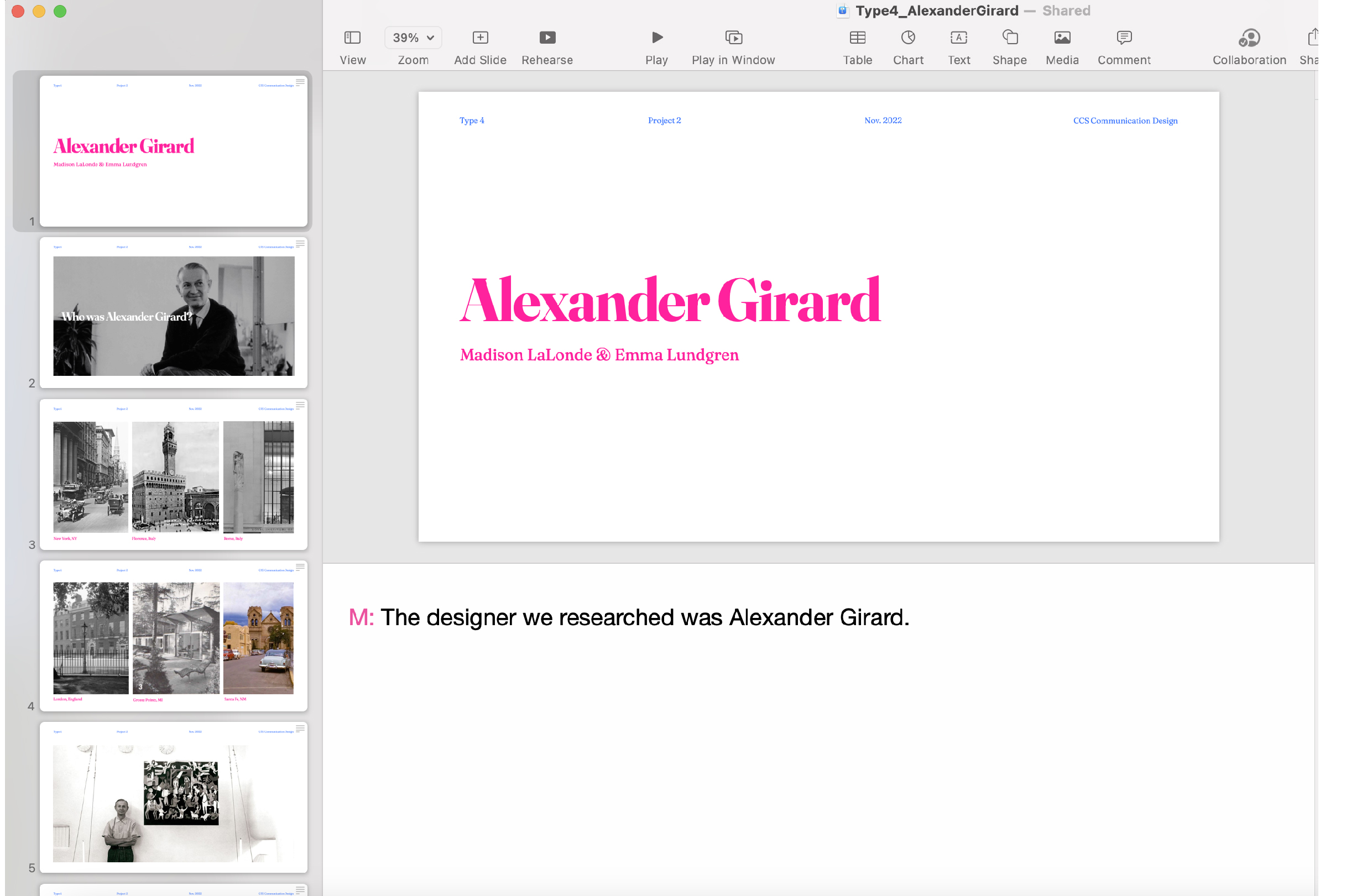Image resolution: width=1367 pixels, height=896 pixels.
Task: Click the 'Project 2' header text on slide
Action: click(x=665, y=120)
